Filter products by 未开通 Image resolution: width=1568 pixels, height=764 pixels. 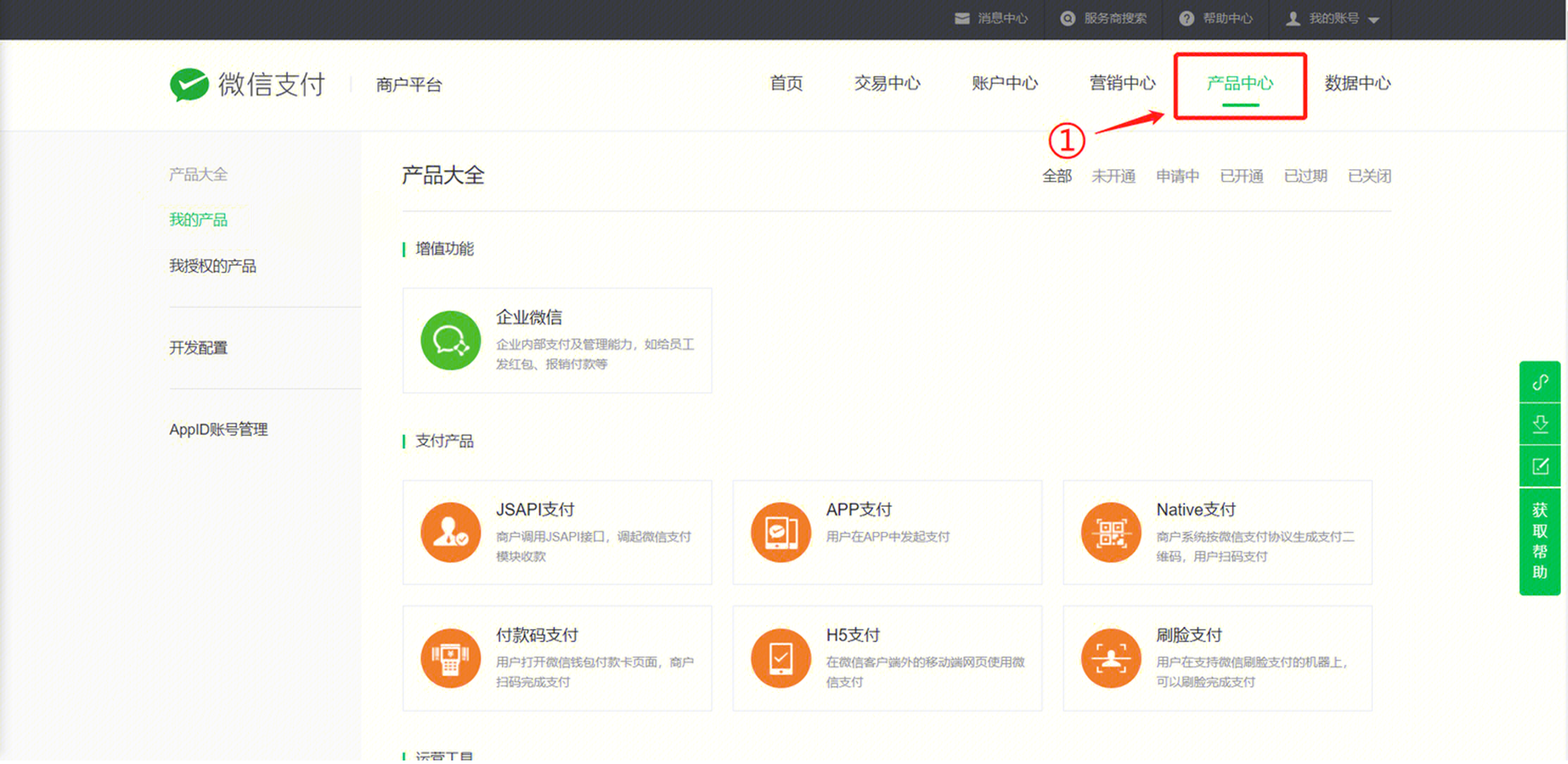(1114, 176)
